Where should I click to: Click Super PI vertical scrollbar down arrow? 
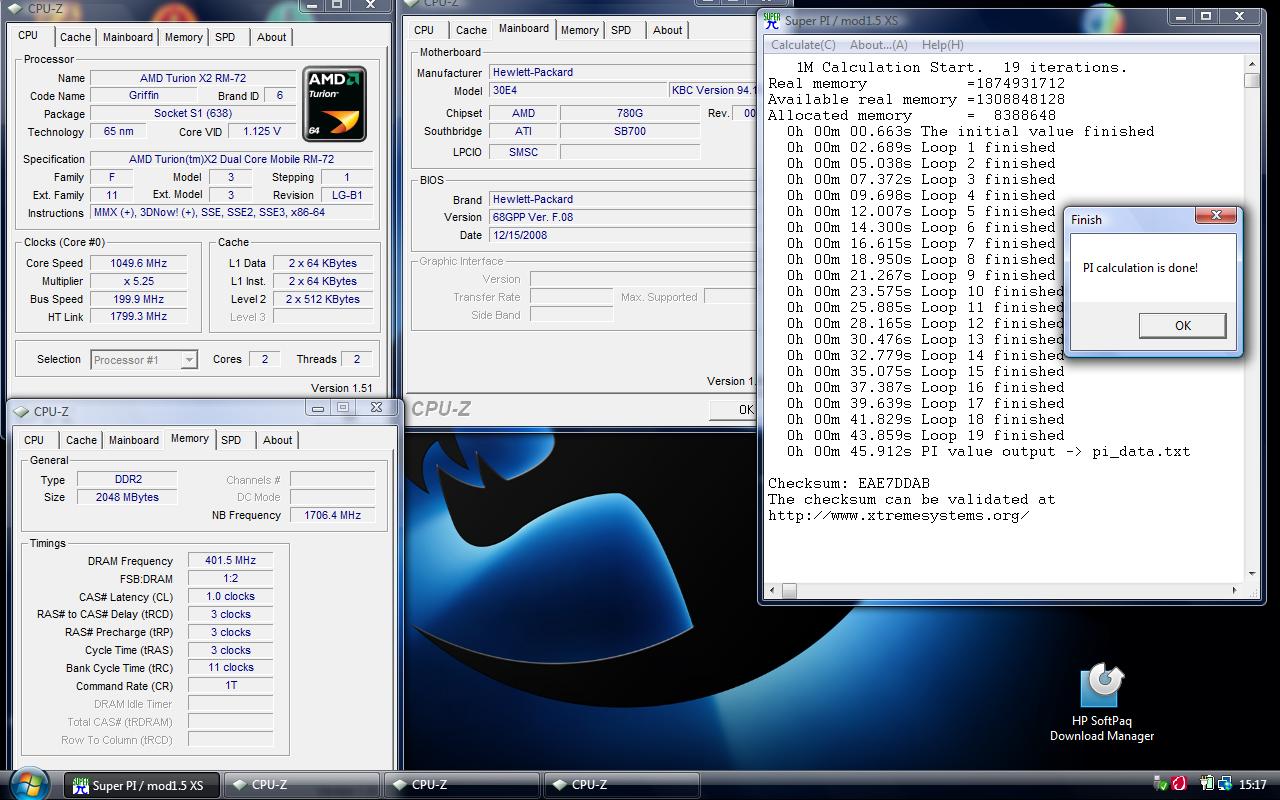coord(1252,574)
